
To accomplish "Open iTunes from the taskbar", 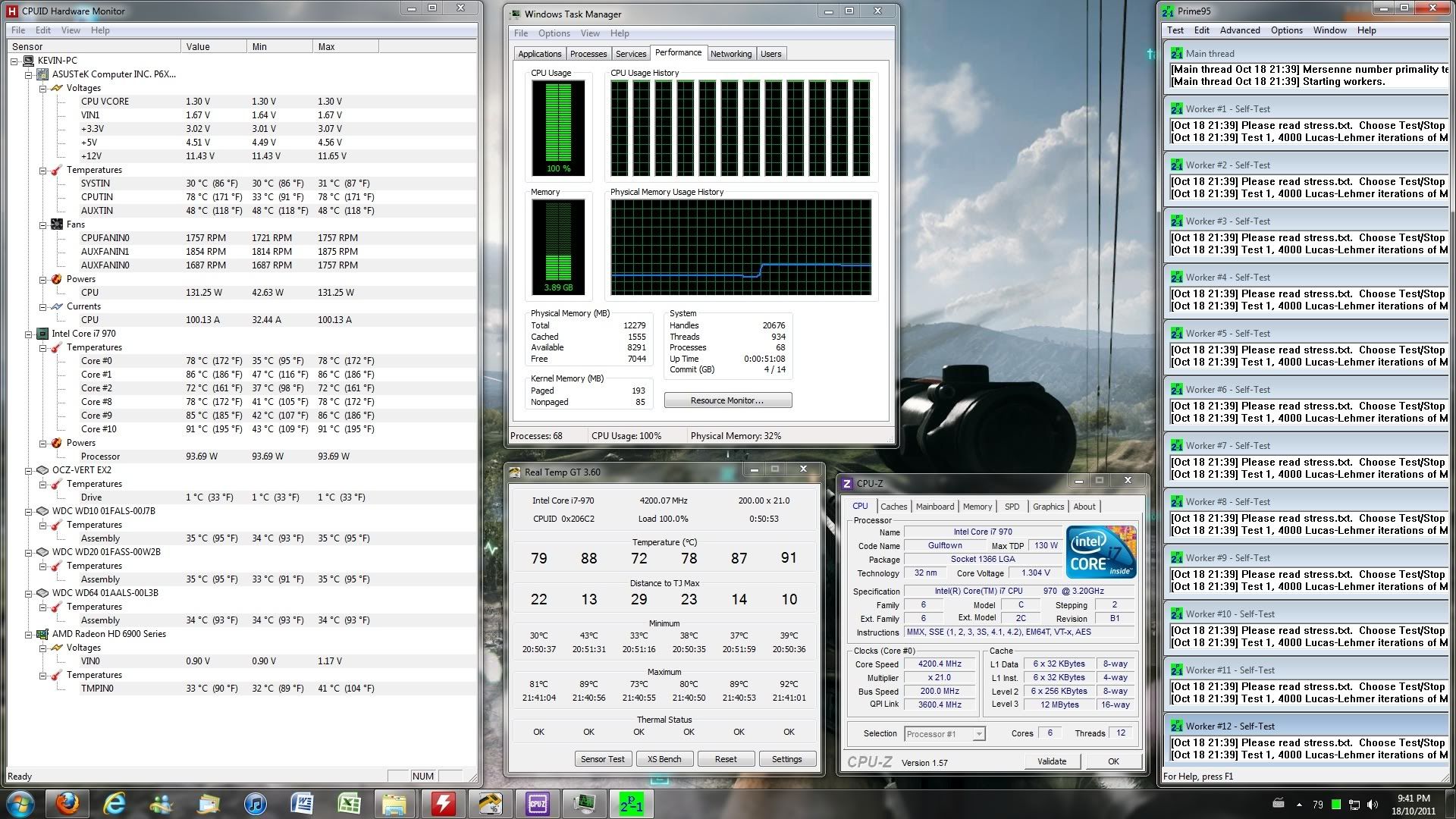I will tap(256, 803).
